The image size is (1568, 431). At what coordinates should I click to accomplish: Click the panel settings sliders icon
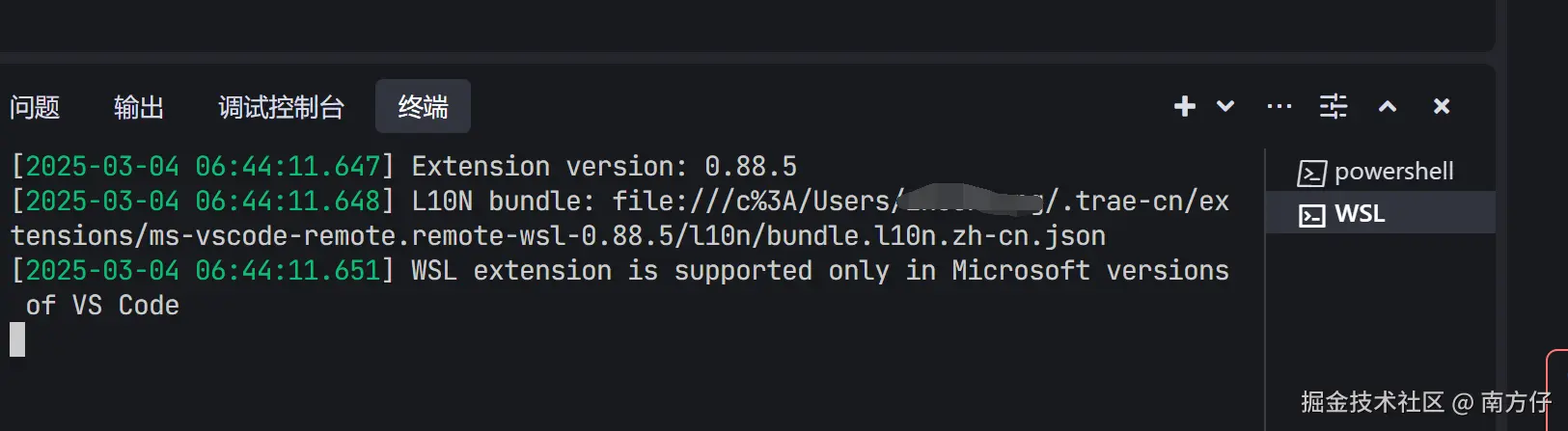coord(1334,106)
